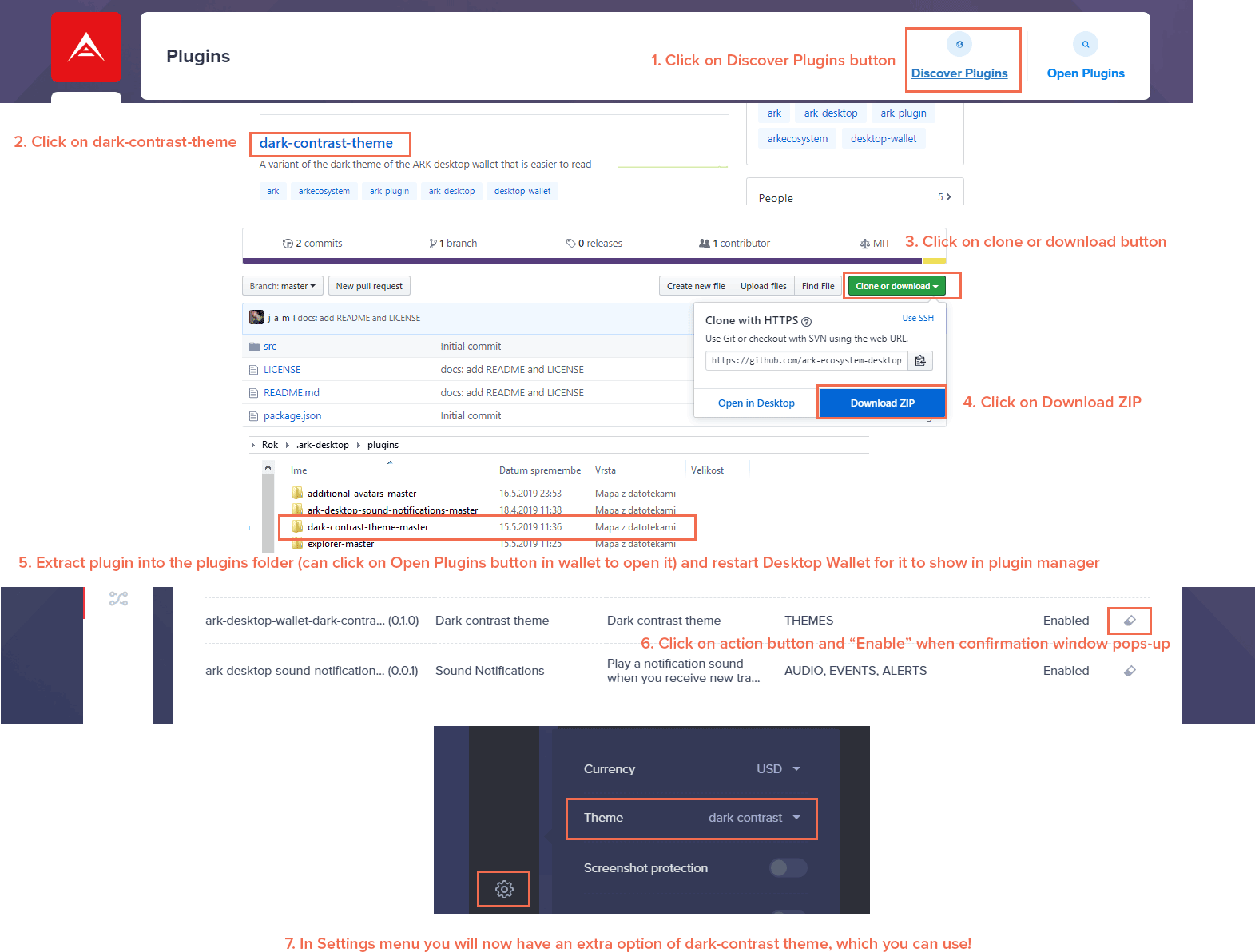
Task: Open the Open Plugins link
Action: tap(1086, 73)
